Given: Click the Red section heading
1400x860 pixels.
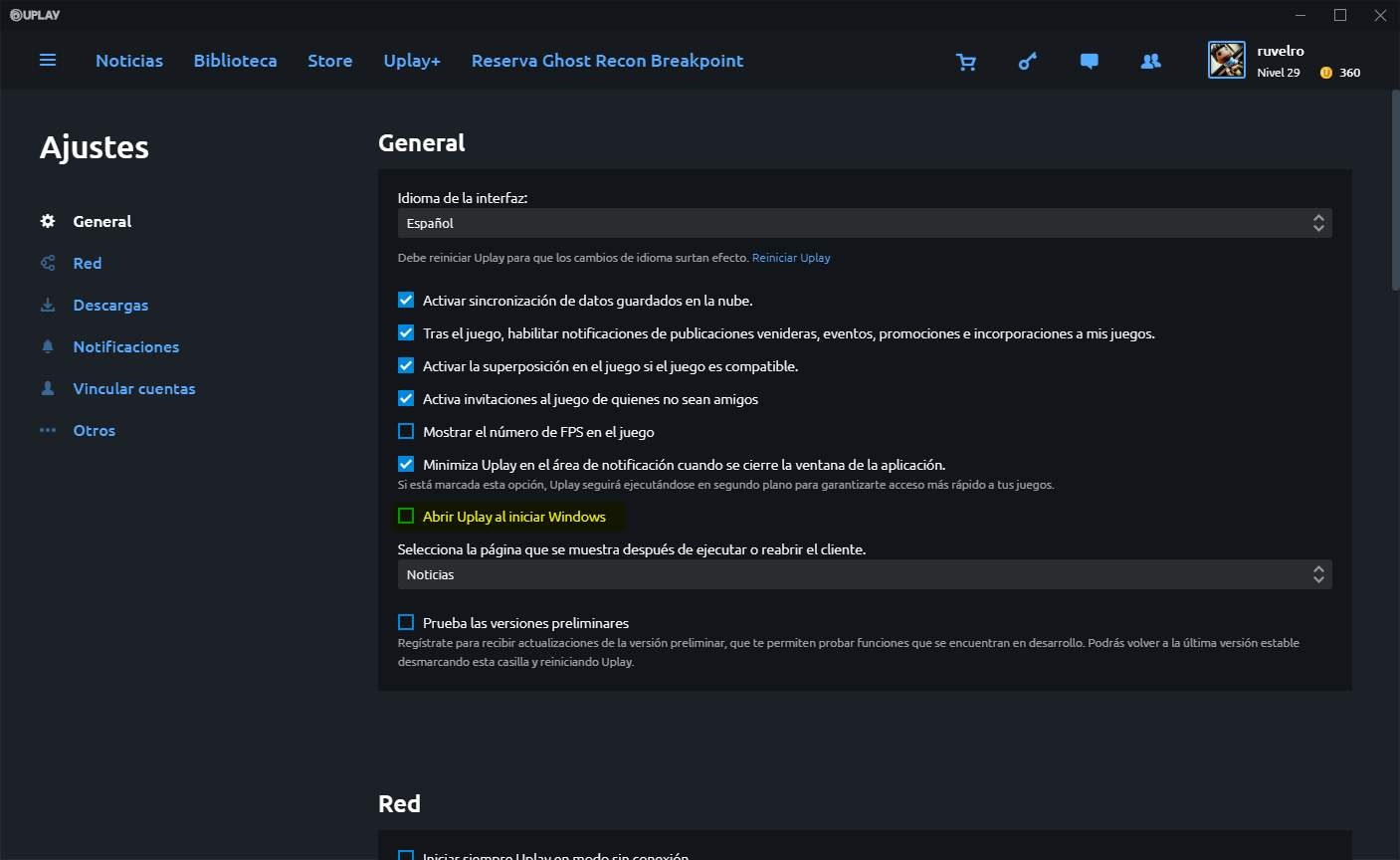Looking at the screenshot, I should pos(399,803).
